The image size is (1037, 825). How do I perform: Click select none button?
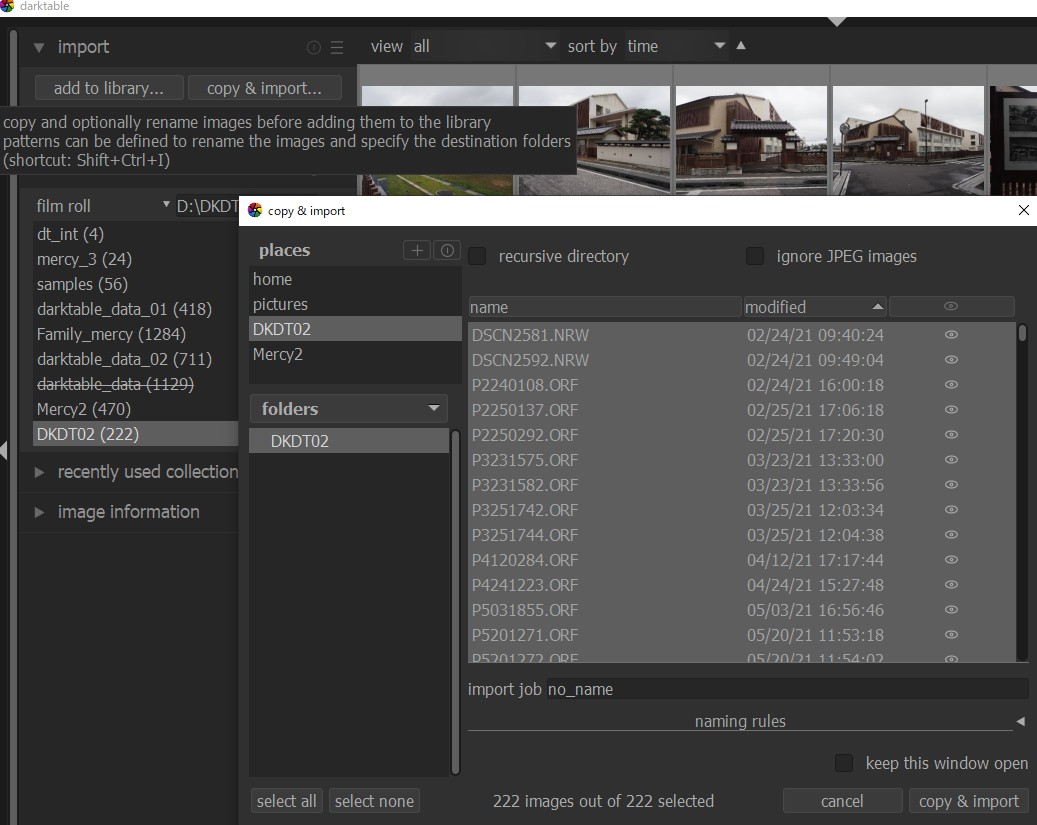pyautogui.click(x=374, y=801)
